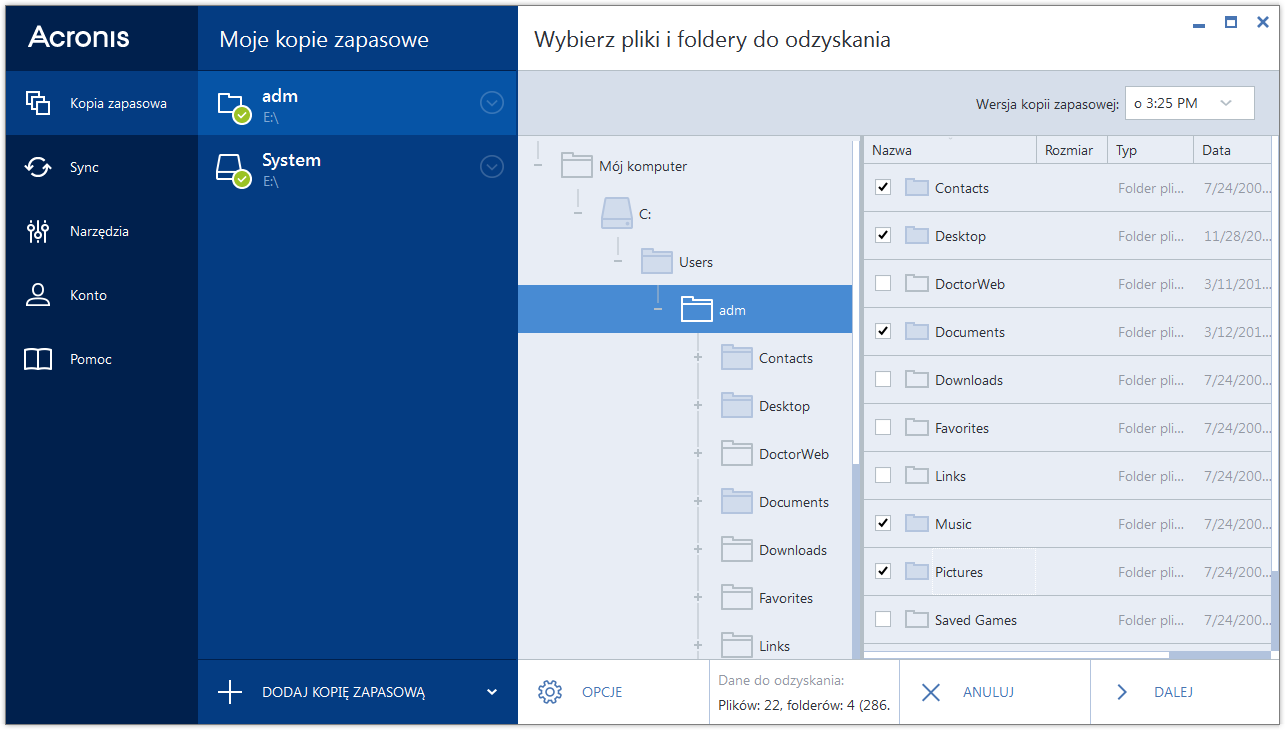Uncheck the Desktop checkbox
The width and height of the screenshot is (1285, 730).
[x=883, y=235]
